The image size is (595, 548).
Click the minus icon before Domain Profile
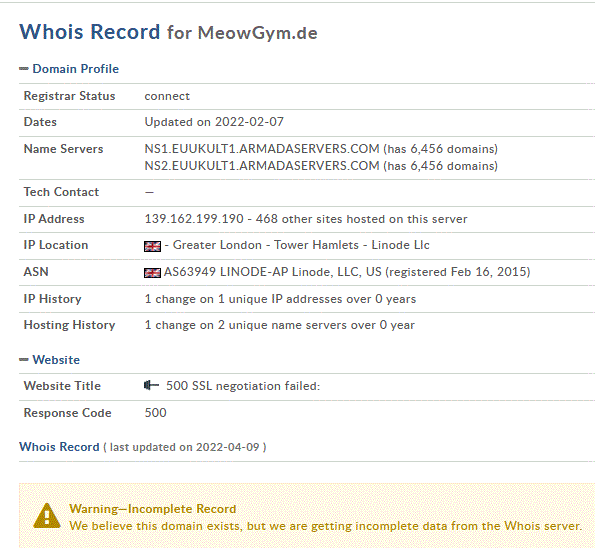(24, 69)
